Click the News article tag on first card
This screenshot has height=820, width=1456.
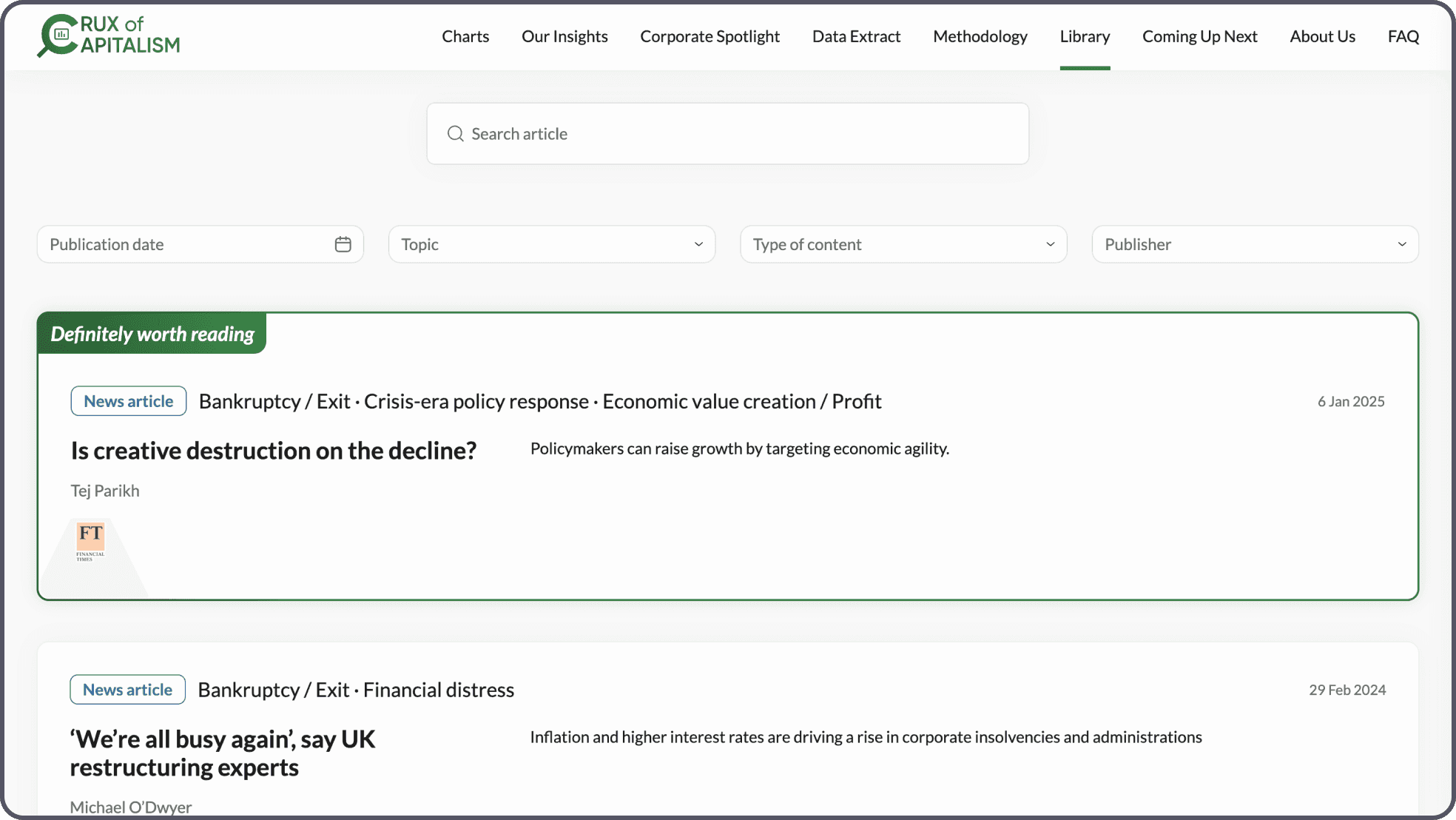click(129, 401)
